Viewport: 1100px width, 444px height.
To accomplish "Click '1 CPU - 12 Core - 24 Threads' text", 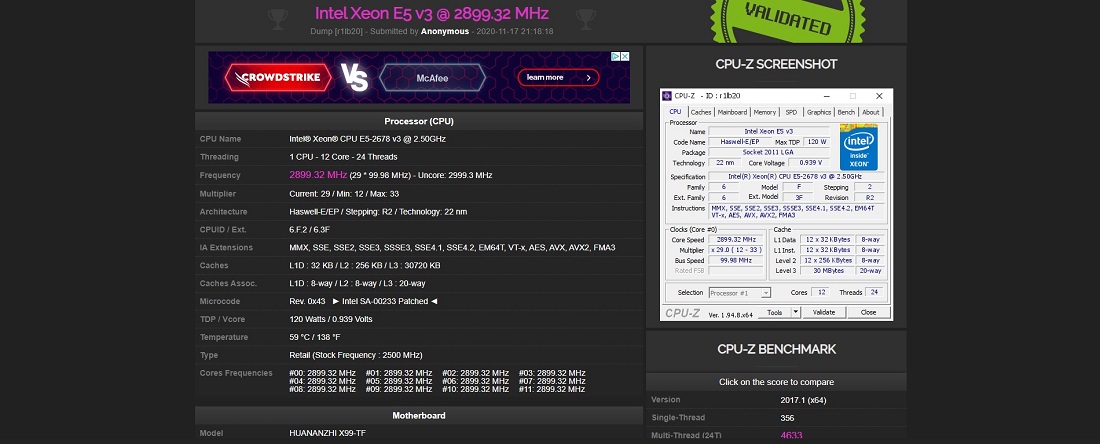I will coord(343,157).
